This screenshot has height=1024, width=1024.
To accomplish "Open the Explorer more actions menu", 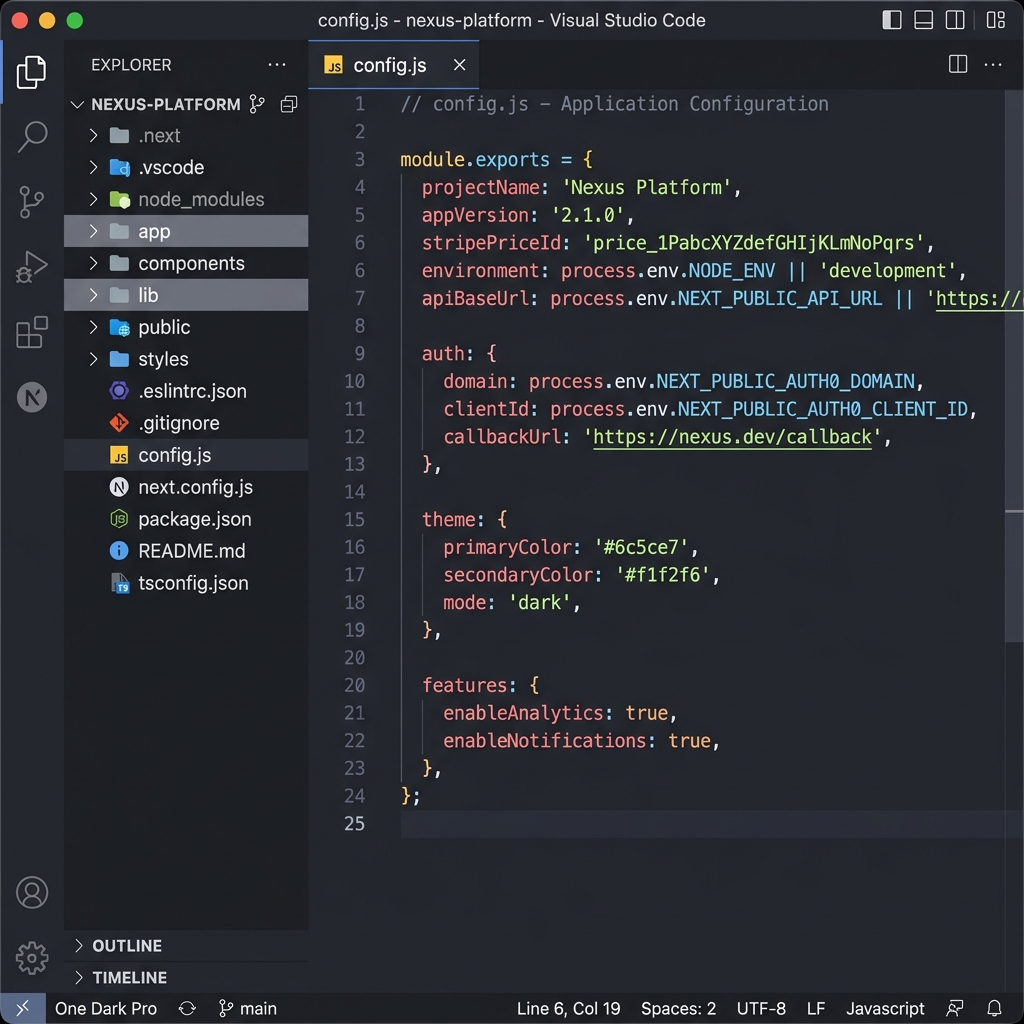I will 277,65.
